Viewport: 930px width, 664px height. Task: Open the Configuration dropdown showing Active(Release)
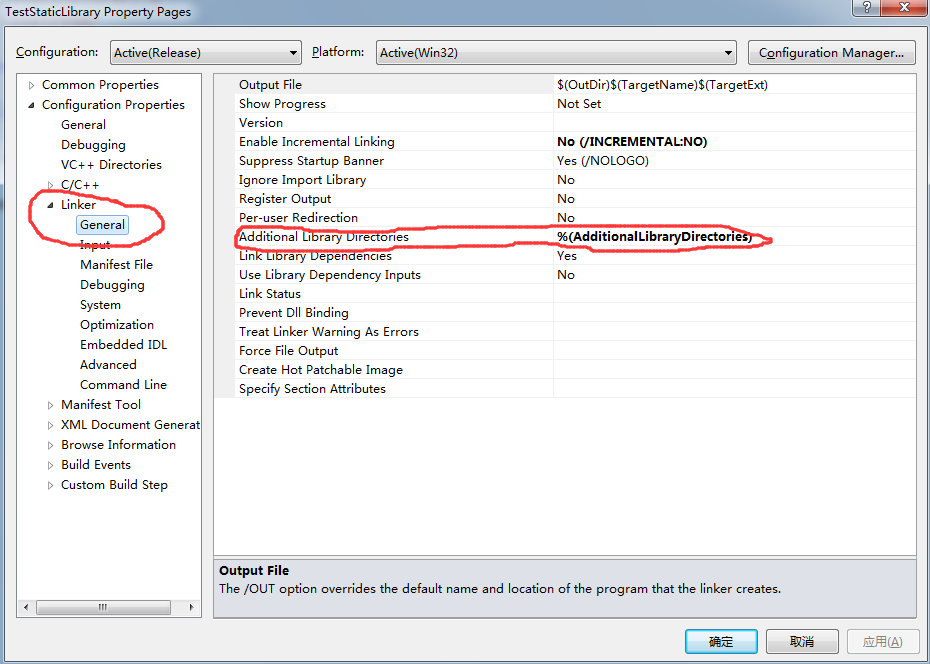pyautogui.click(x=206, y=53)
